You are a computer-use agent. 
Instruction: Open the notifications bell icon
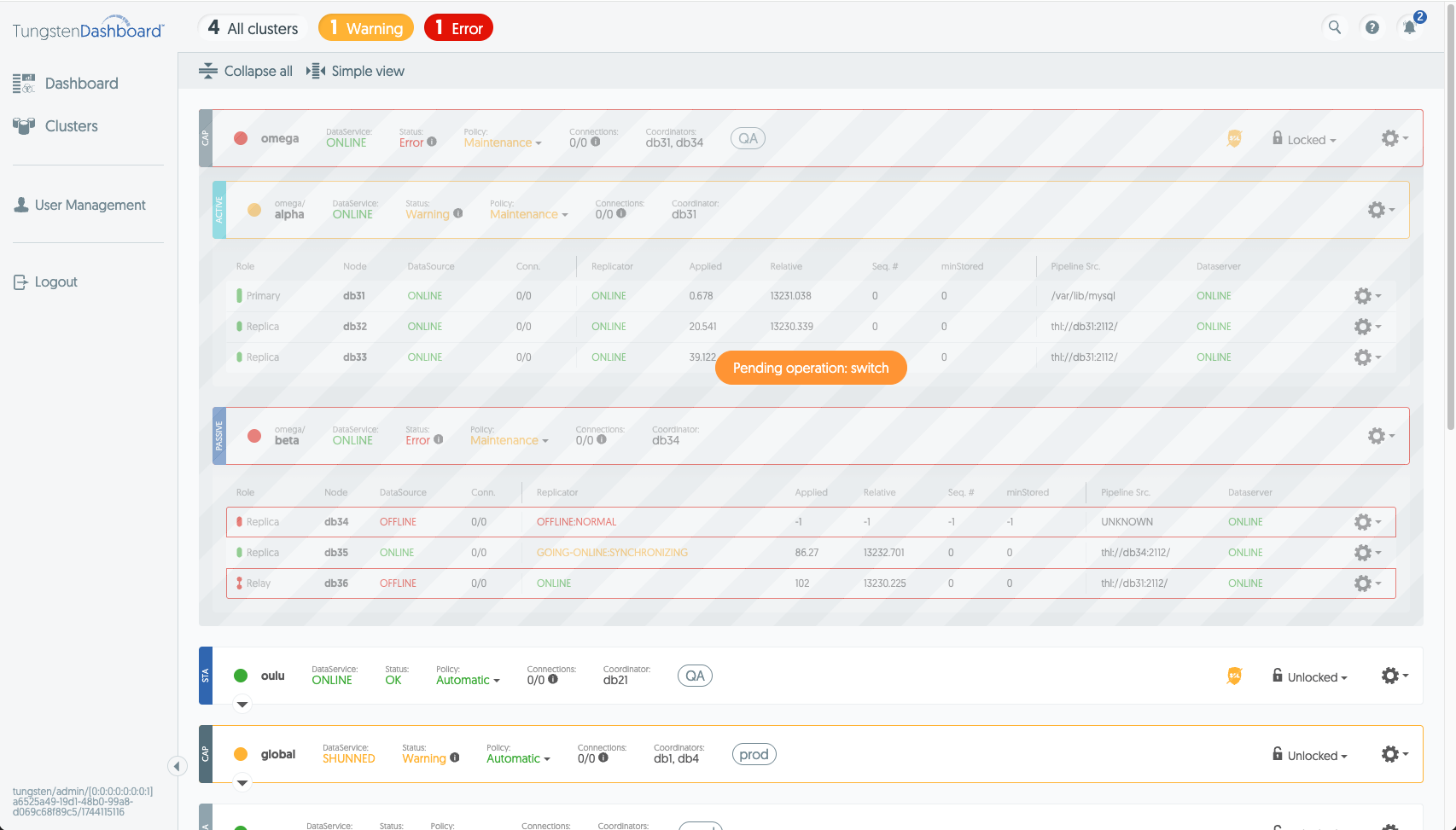click(x=1409, y=27)
